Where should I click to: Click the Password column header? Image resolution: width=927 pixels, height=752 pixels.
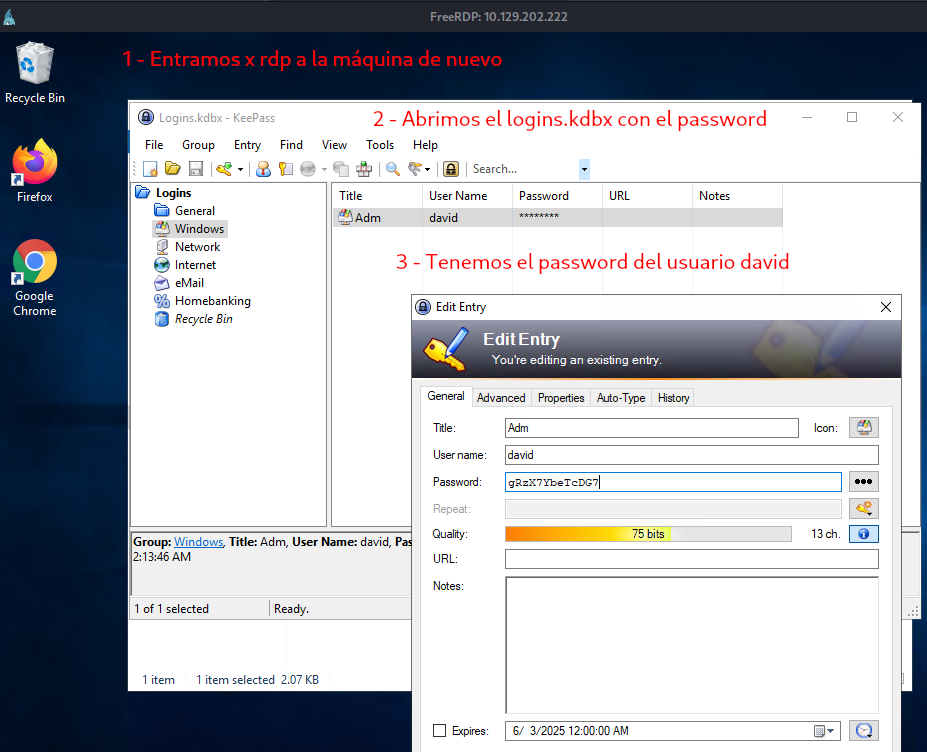557,196
